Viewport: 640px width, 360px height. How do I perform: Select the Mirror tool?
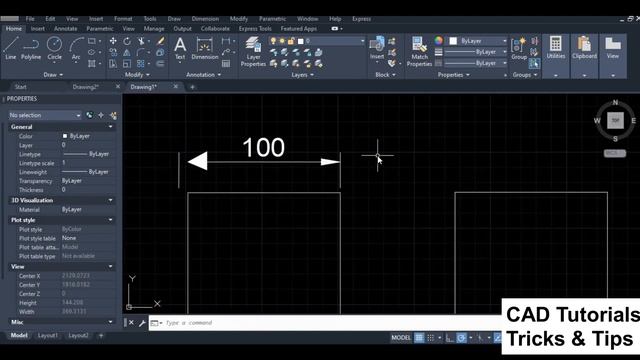coord(127,52)
